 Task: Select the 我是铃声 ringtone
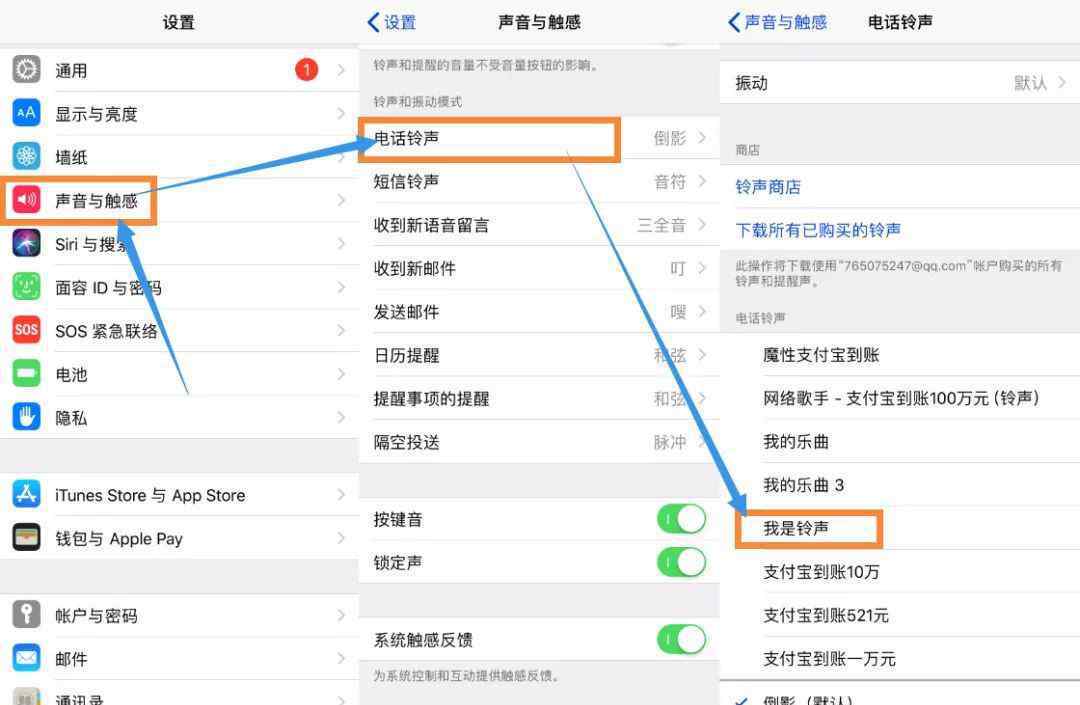pos(900,529)
